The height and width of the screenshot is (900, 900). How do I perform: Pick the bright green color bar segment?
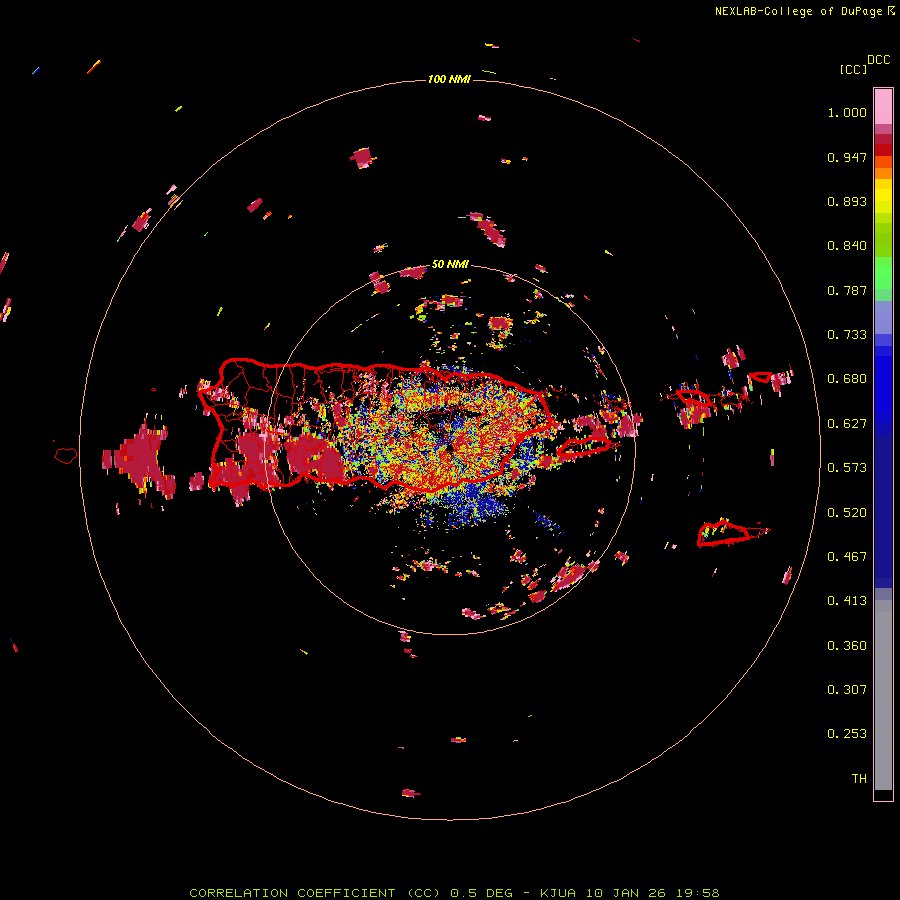(883, 273)
